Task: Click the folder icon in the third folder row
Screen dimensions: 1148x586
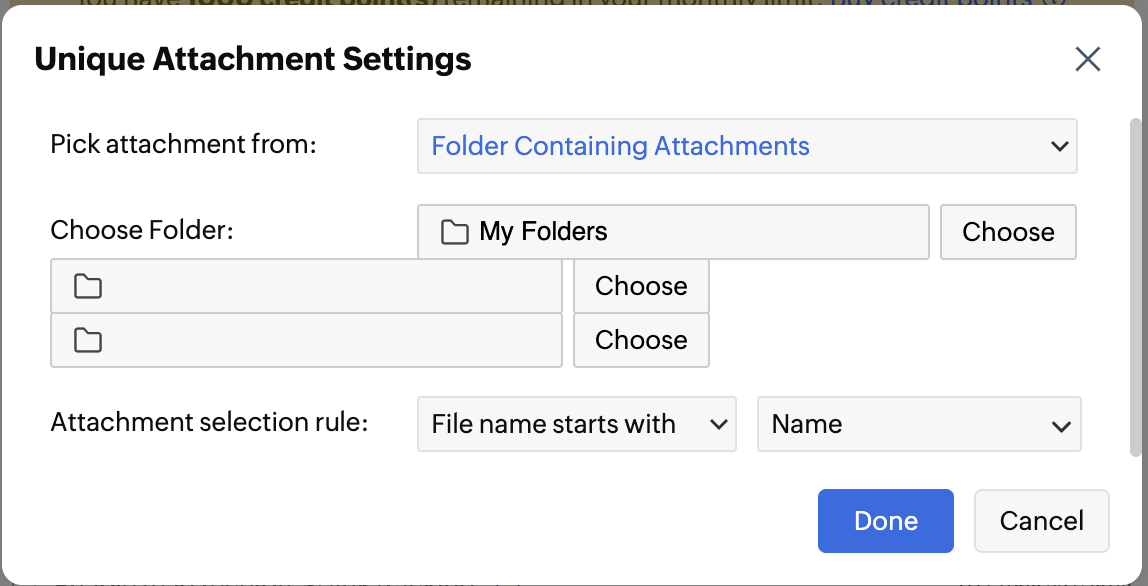Action: (x=88, y=341)
